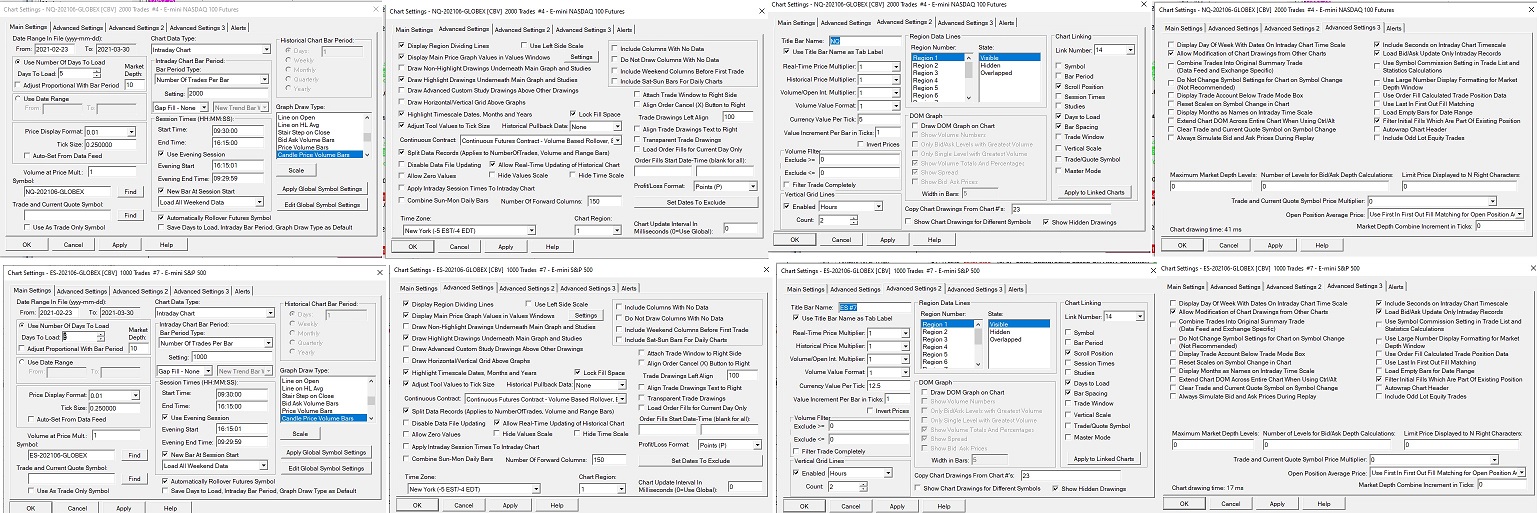Viewport: 1540px width, 513px height.
Task: Select Region 3 in NQ Region Number list
Action: [x=925, y=73]
